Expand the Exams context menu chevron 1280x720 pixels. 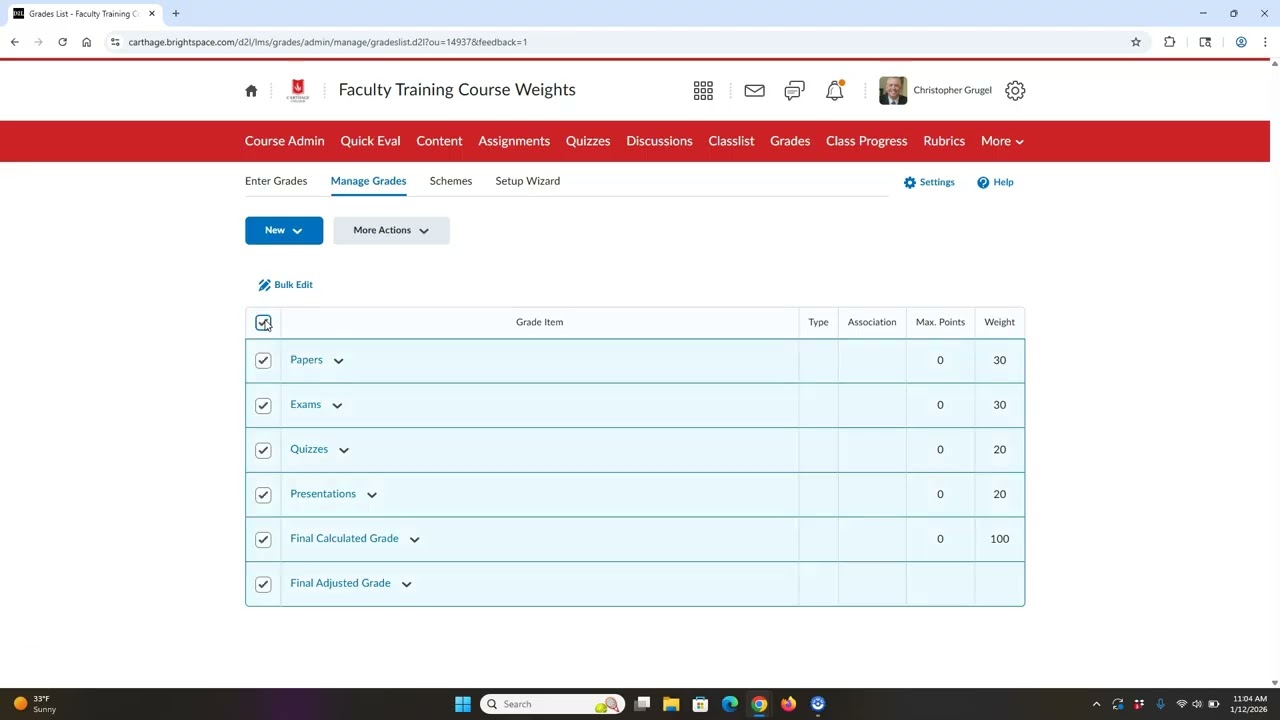(x=337, y=406)
